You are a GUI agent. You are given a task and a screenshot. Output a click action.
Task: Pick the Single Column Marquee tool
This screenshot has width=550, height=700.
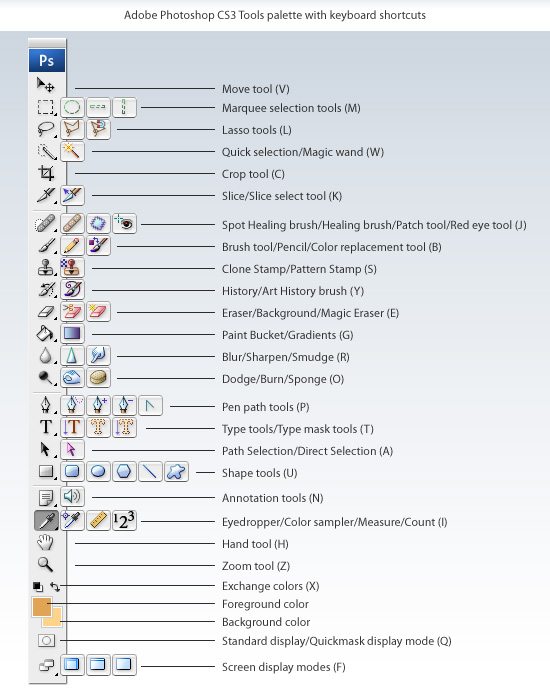point(124,107)
